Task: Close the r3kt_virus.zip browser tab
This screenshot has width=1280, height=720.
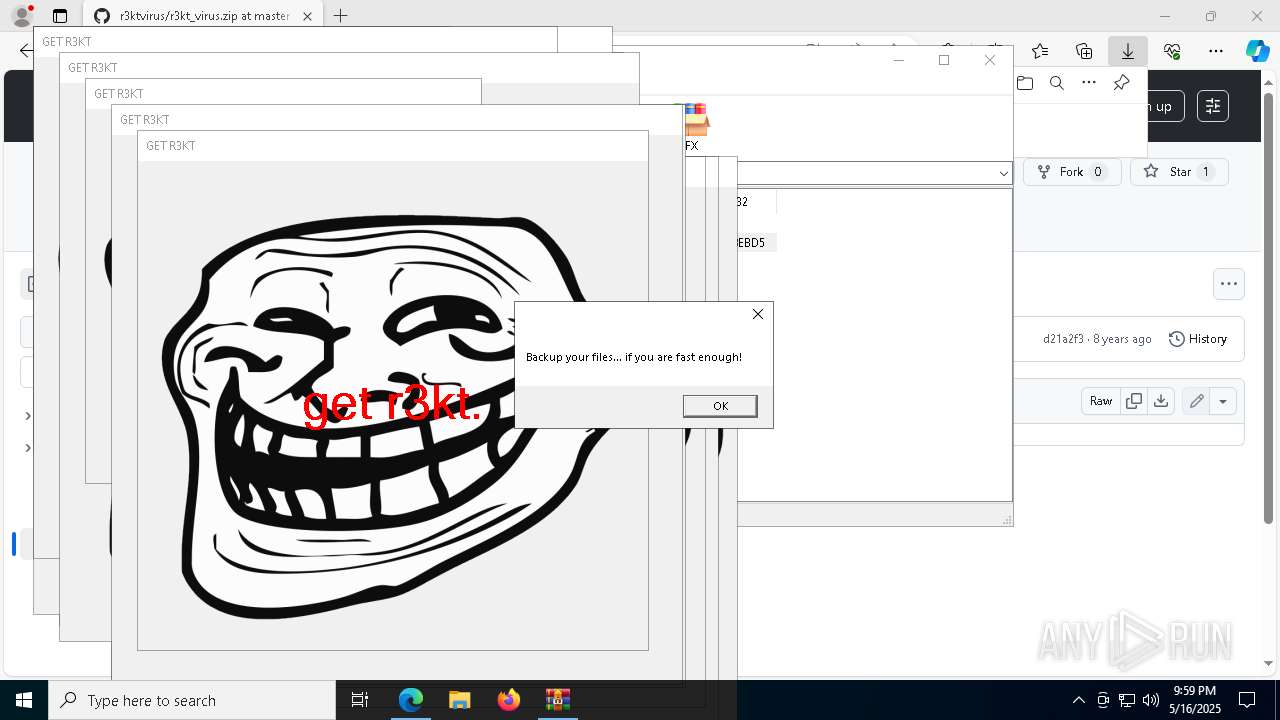Action: (x=308, y=16)
